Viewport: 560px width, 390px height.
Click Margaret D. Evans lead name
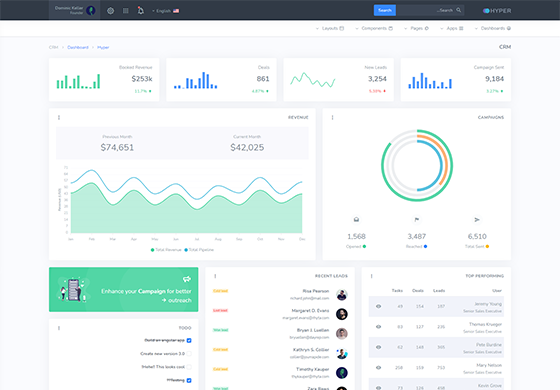[x=310, y=311]
